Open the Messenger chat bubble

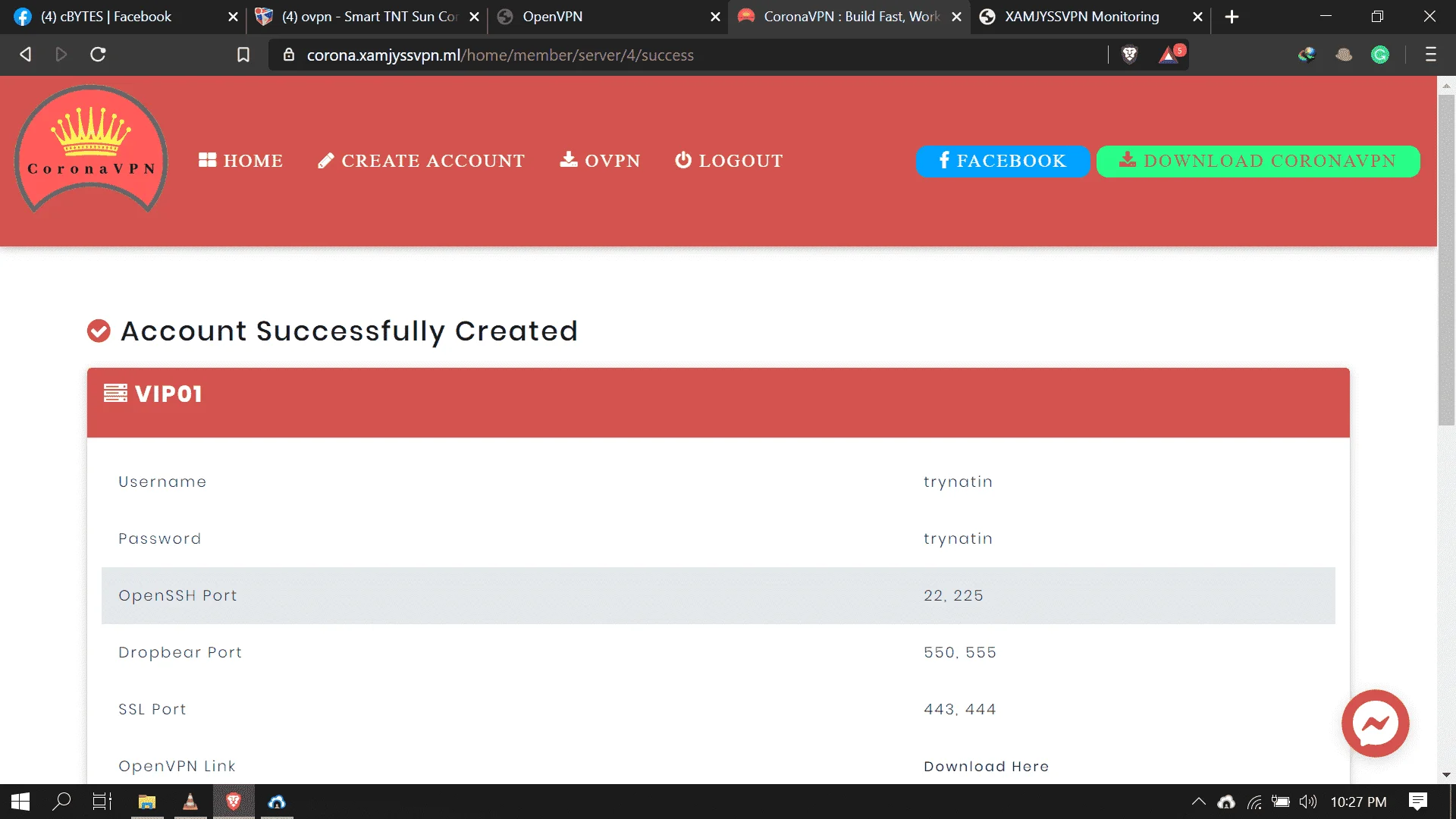pos(1375,723)
